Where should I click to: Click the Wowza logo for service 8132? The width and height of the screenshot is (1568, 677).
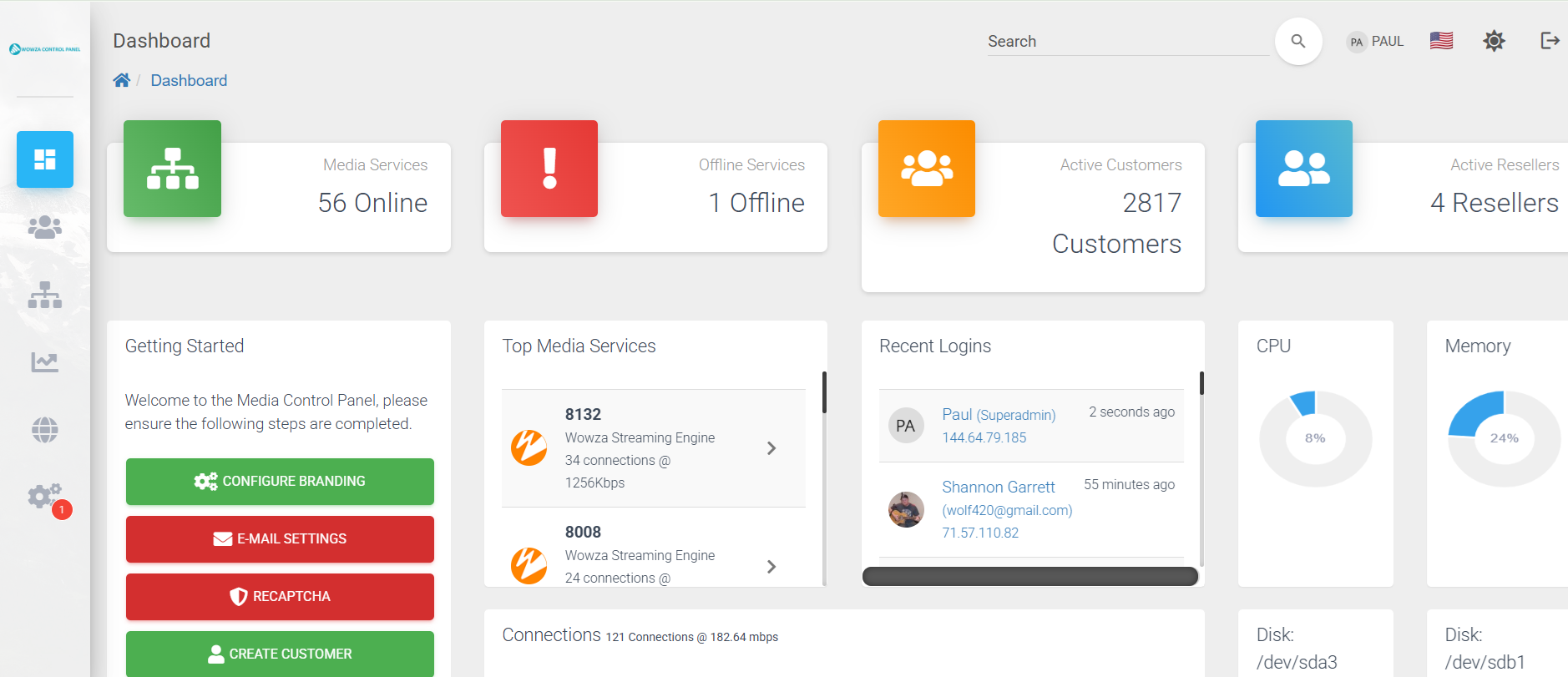pos(529,448)
